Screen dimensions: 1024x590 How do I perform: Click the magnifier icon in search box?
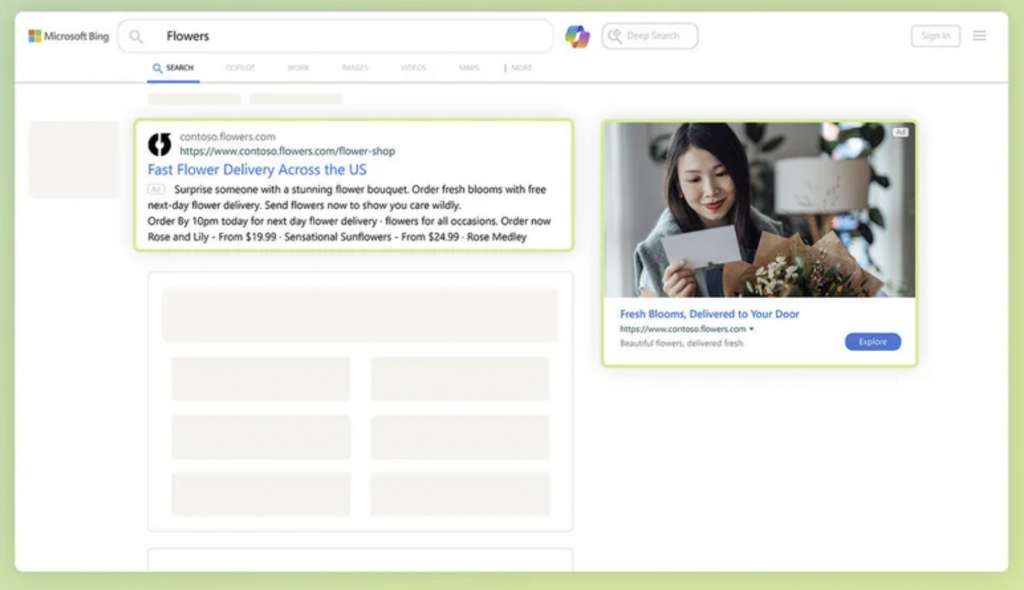(136, 36)
